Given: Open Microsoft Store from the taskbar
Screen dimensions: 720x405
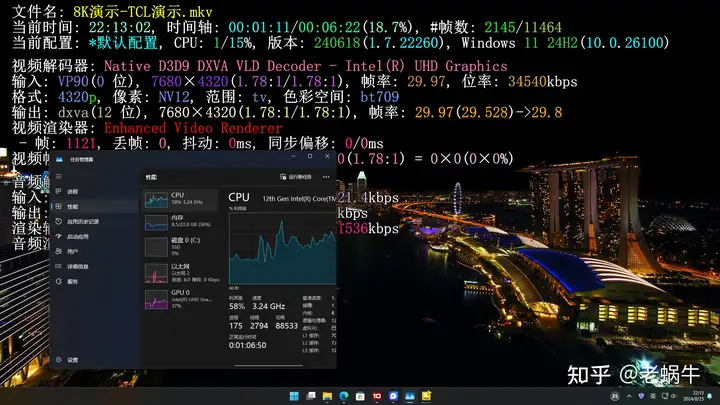Looking at the screenshot, I should pyautogui.click(x=360, y=396).
